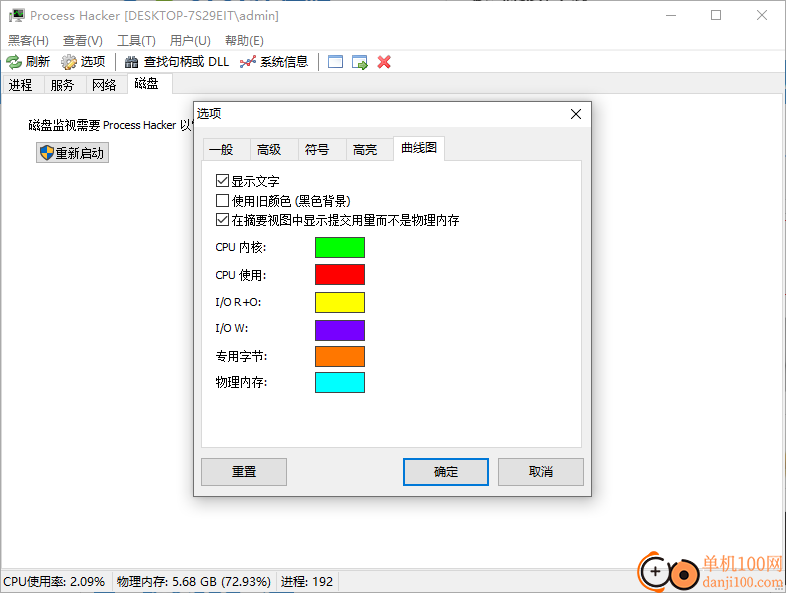Viewport: 786px width, 593px height.
Task: Pick the cyan 物理内存 color swatch
Action: (x=340, y=382)
